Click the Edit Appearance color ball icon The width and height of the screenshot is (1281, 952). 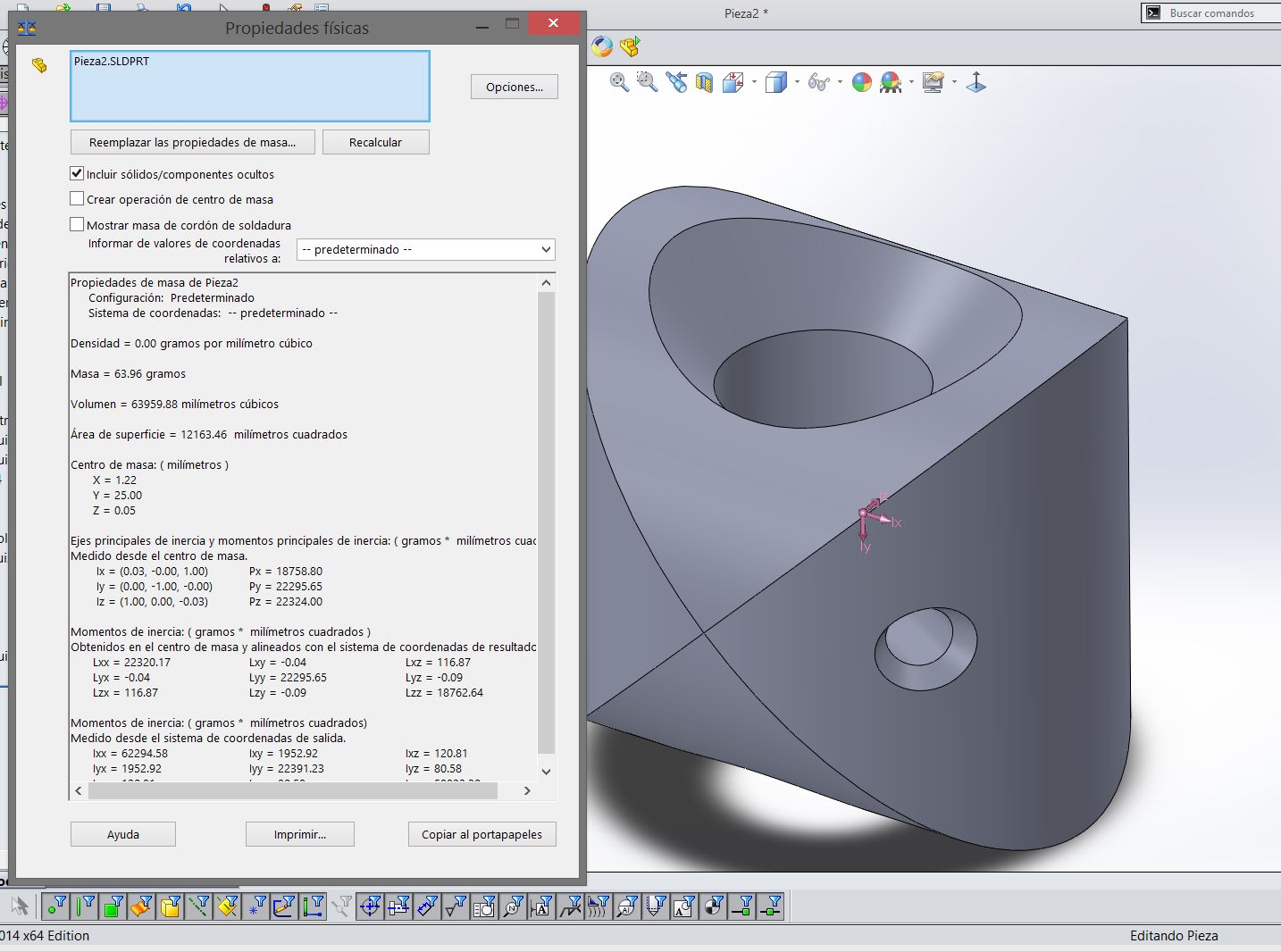pos(862,82)
